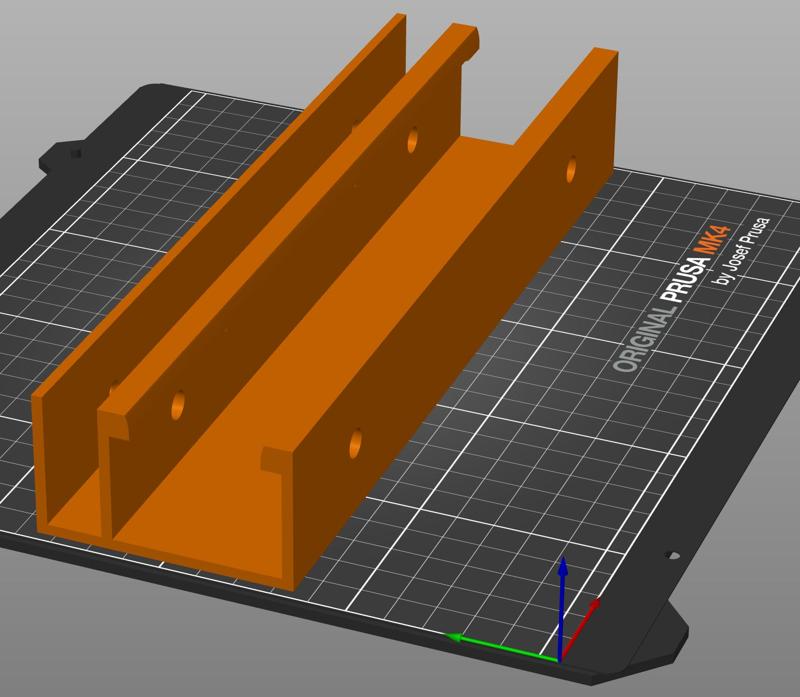This screenshot has height=697, width=800.
Task: Click the ORIGINAL PRUSA MK4 bed logo
Action: point(672,300)
